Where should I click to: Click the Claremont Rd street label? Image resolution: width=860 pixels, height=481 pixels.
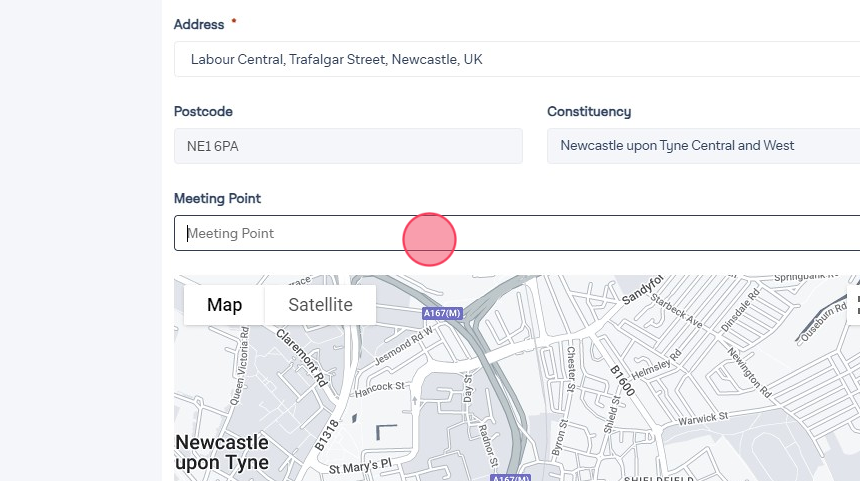303,358
